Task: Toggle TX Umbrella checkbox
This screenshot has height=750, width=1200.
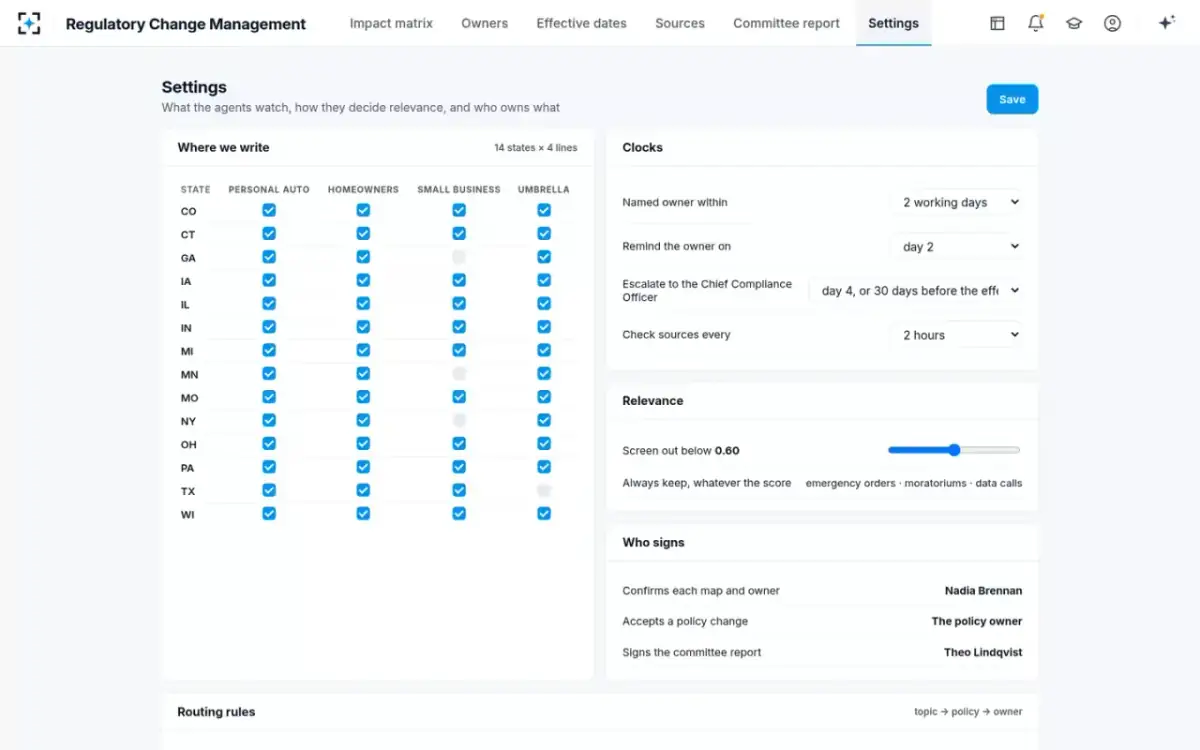Action: click(x=544, y=490)
